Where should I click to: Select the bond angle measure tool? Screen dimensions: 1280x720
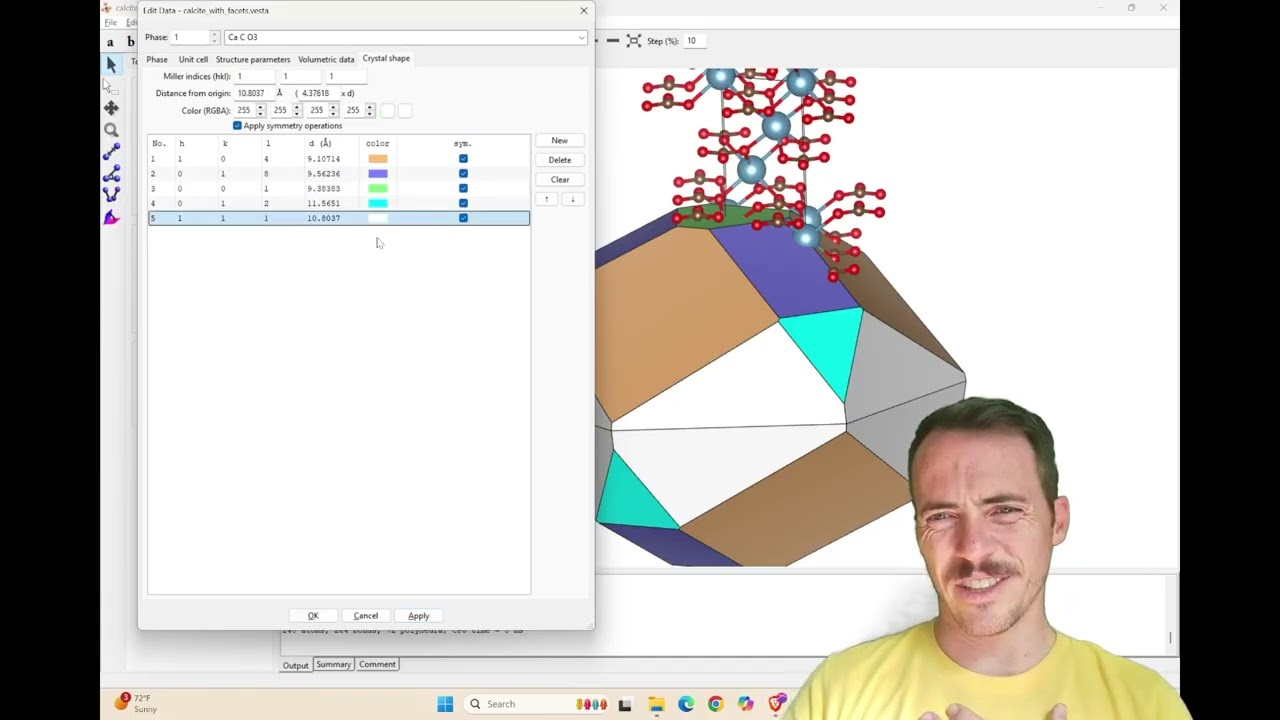pos(111,174)
